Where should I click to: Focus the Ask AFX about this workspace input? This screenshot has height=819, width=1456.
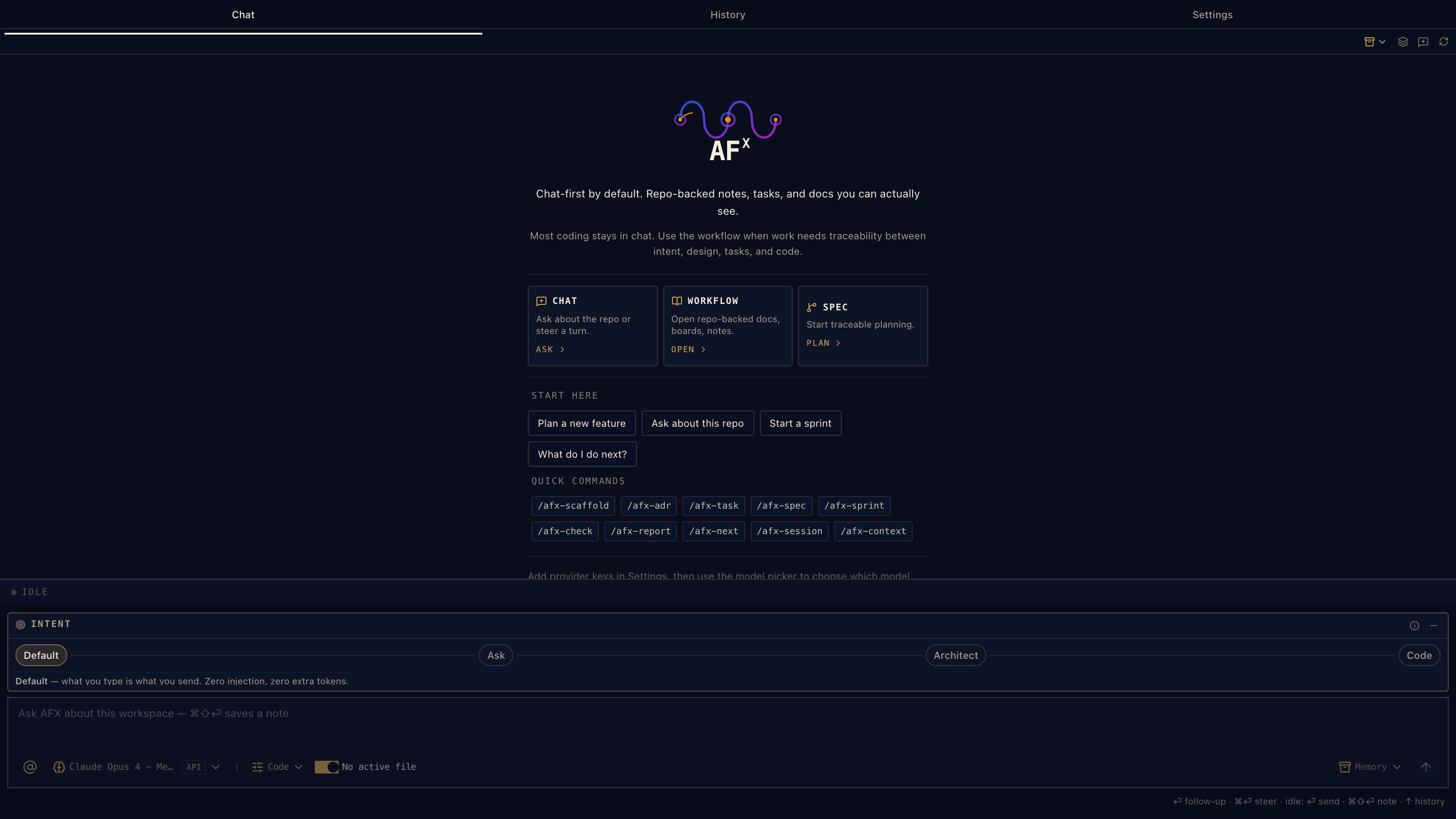[728, 725]
